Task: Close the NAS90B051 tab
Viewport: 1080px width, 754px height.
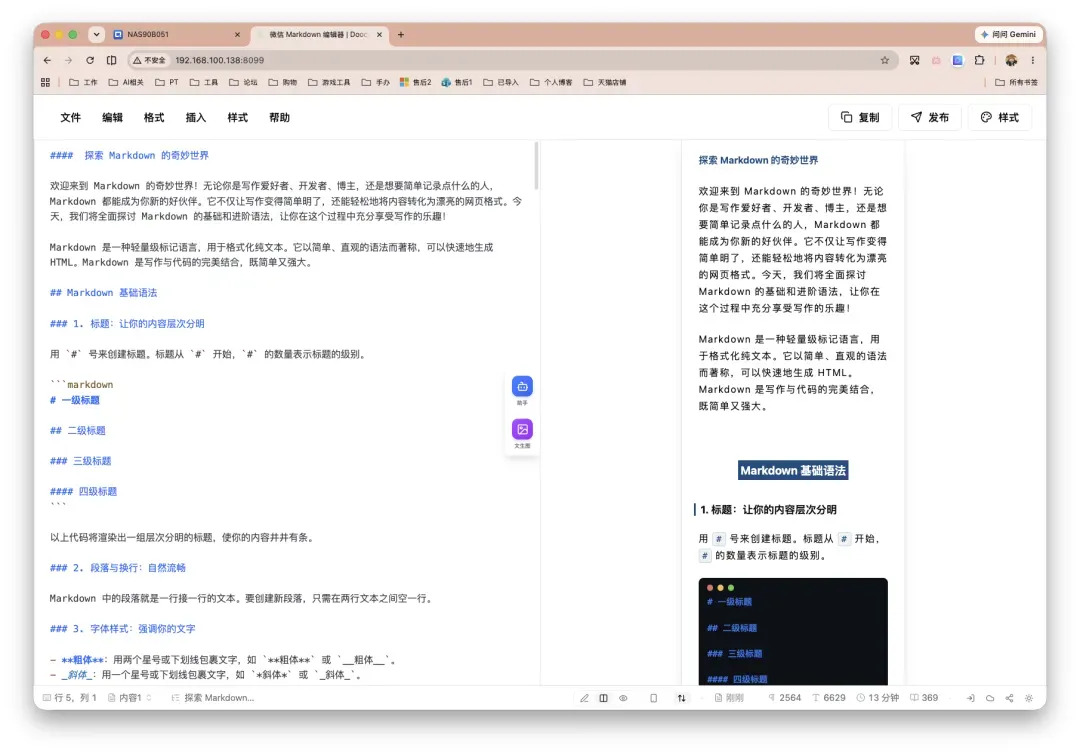Action: click(238, 34)
